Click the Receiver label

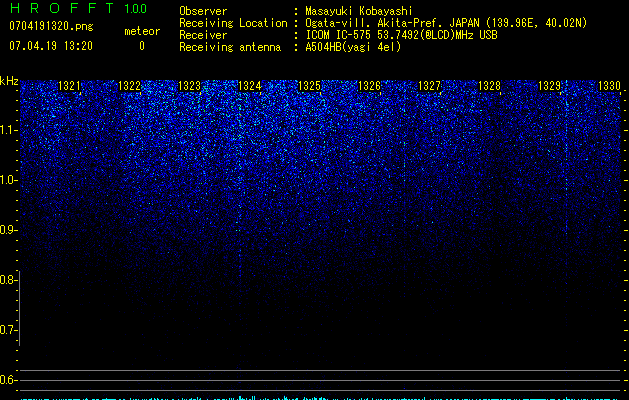203,35
